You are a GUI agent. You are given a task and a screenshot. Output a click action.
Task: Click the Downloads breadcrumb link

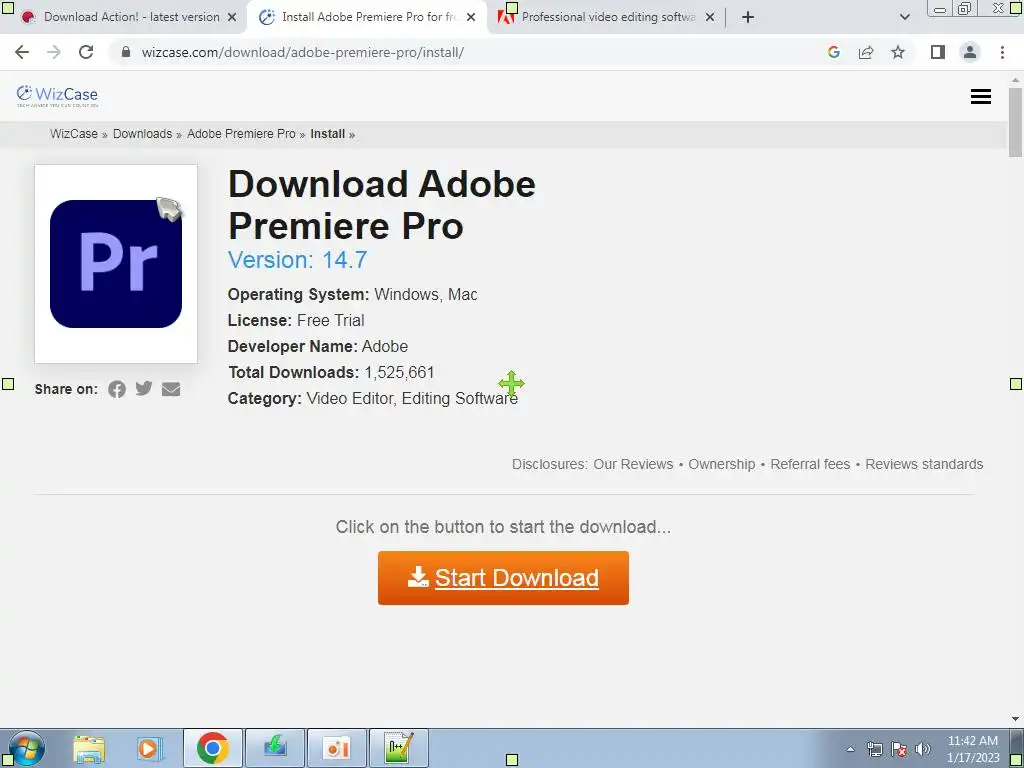click(x=142, y=134)
